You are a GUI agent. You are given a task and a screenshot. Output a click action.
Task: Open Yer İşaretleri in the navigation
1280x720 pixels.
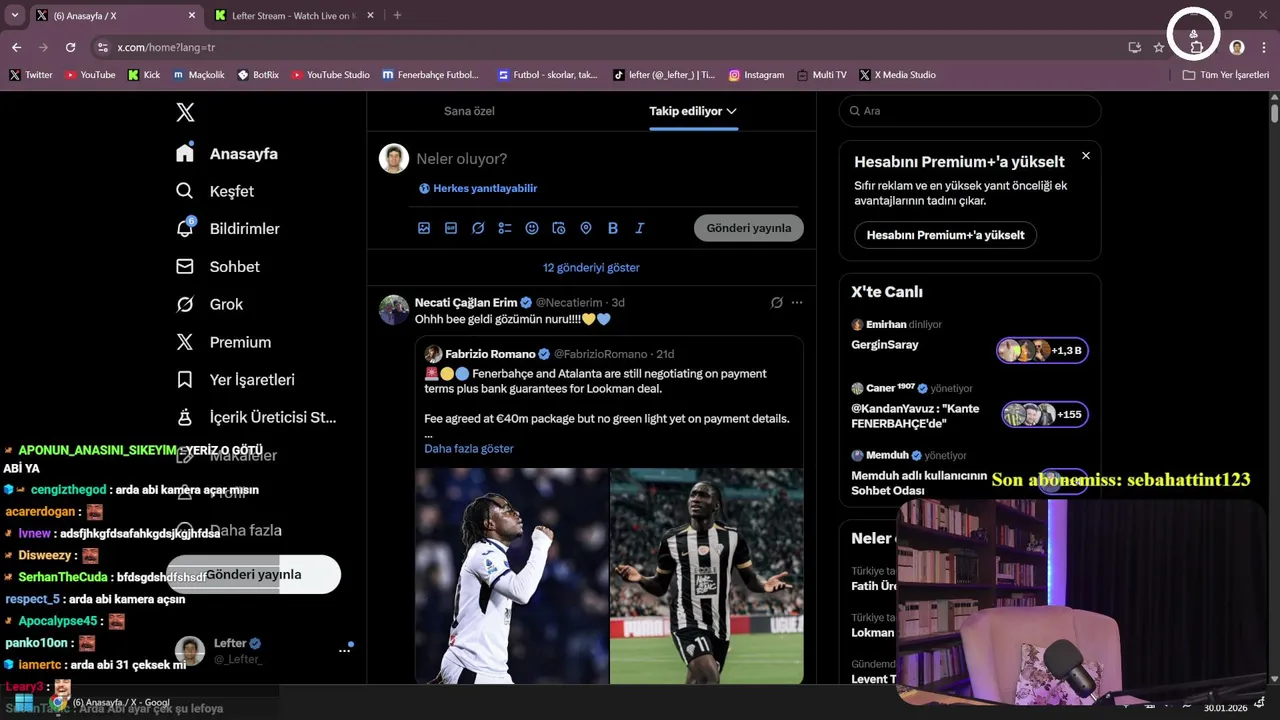tap(234, 380)
